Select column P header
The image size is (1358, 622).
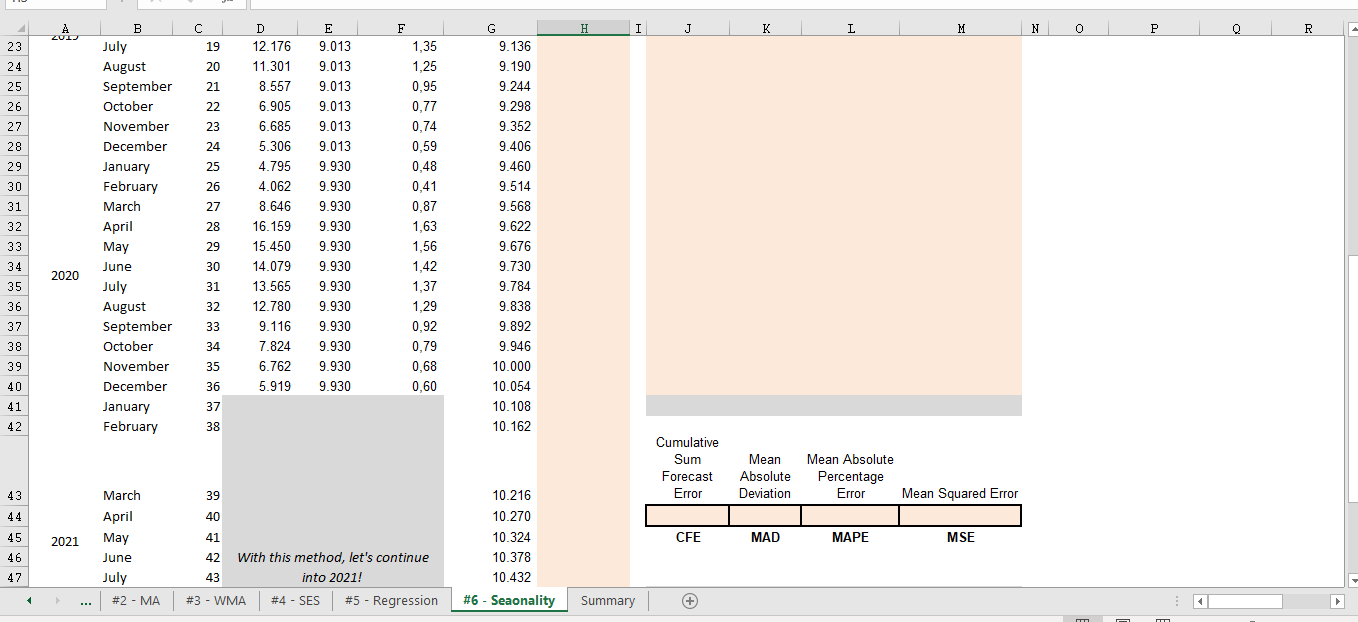click(1153, 29)
